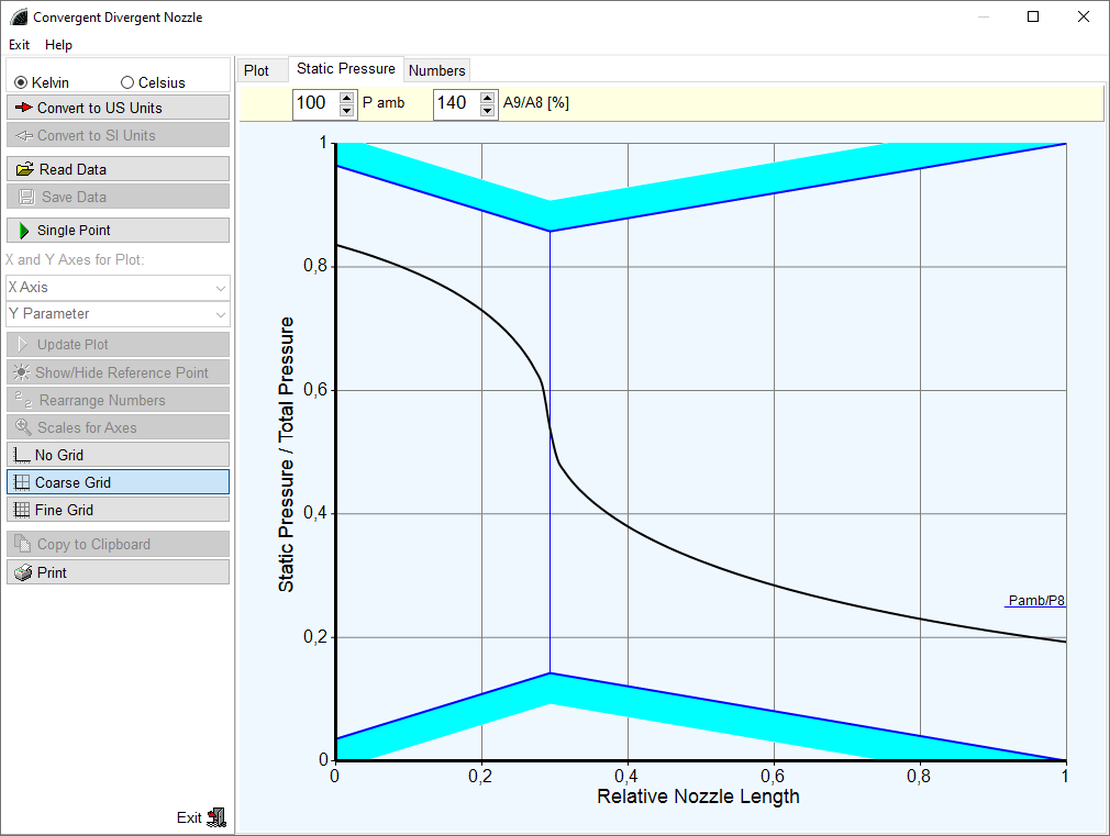Click the P amb input field
This screenshot has height=836, width=1110.
(x=314, y=103)
